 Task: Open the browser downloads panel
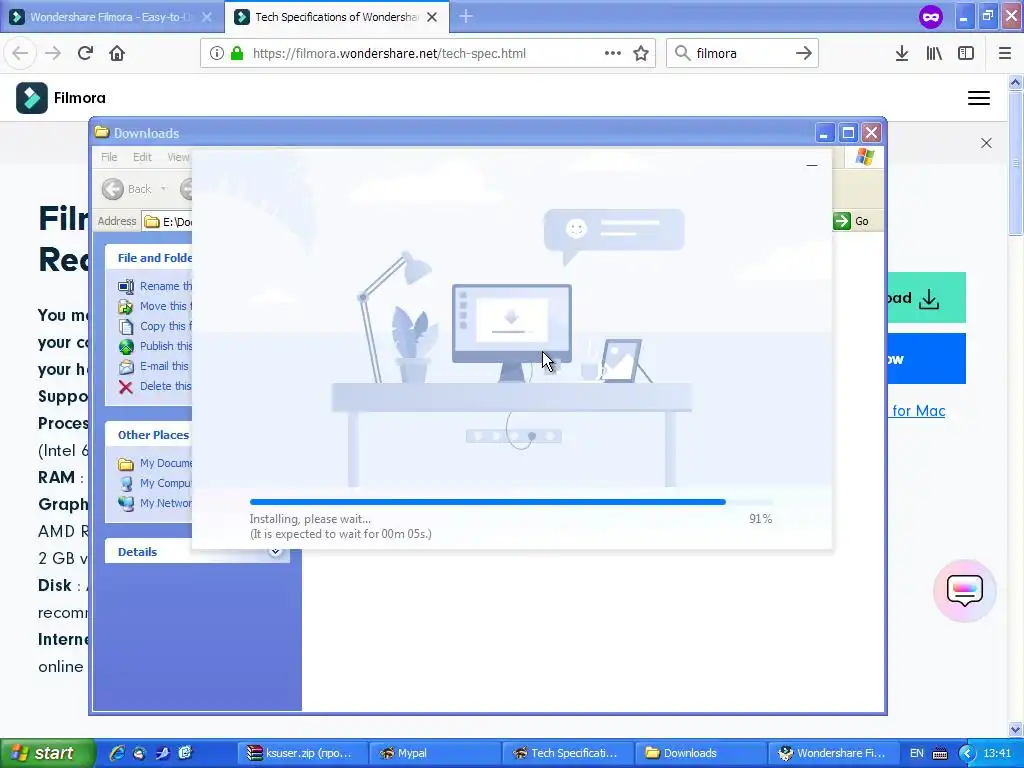tap(902, 53)
